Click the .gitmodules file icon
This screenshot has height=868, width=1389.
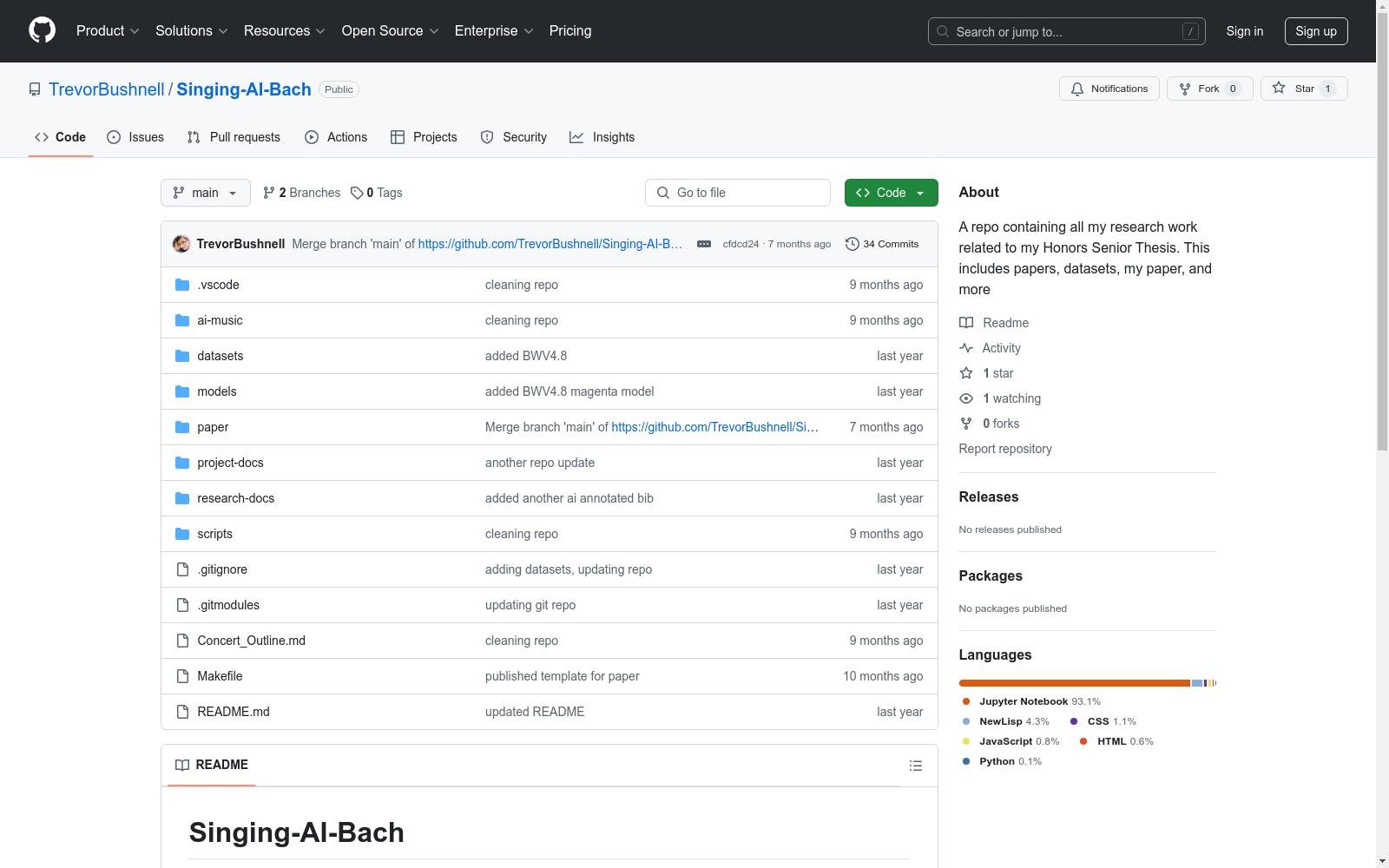(182, 605)
